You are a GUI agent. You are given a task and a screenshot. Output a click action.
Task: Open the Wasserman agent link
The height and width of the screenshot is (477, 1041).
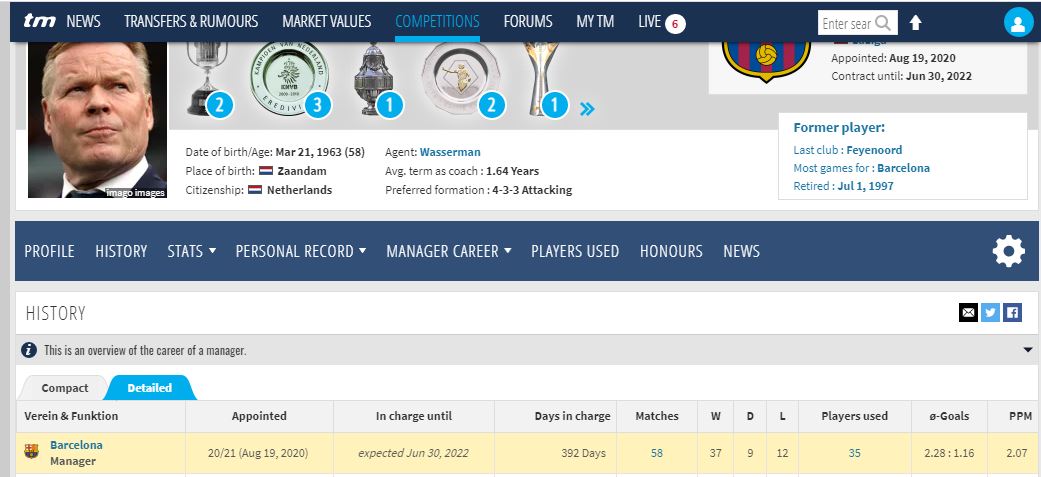pos(449,152)
